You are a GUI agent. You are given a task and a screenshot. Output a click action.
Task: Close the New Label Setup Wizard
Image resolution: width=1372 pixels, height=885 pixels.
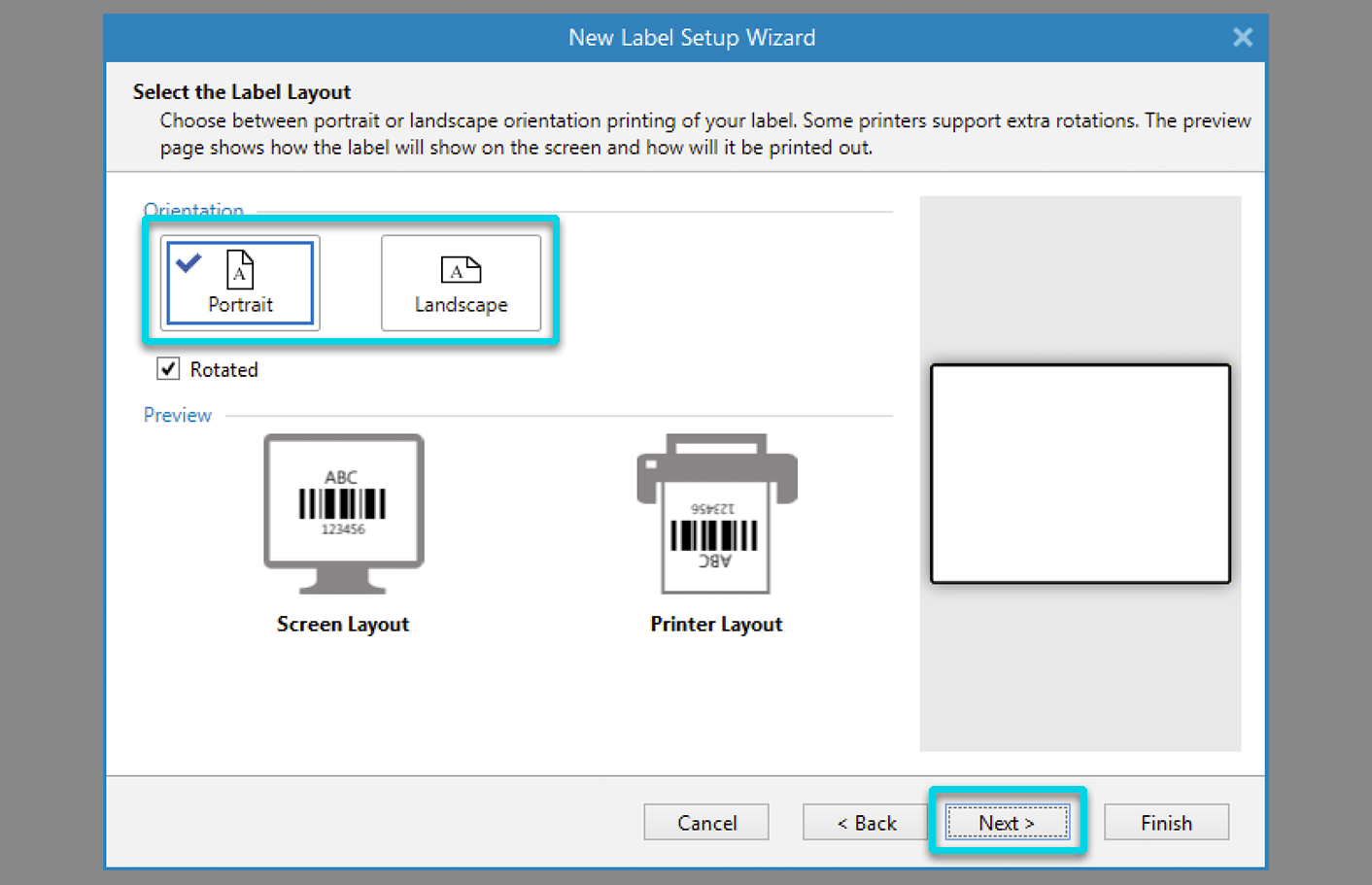pyautogui.click(x=1242, y=38)
